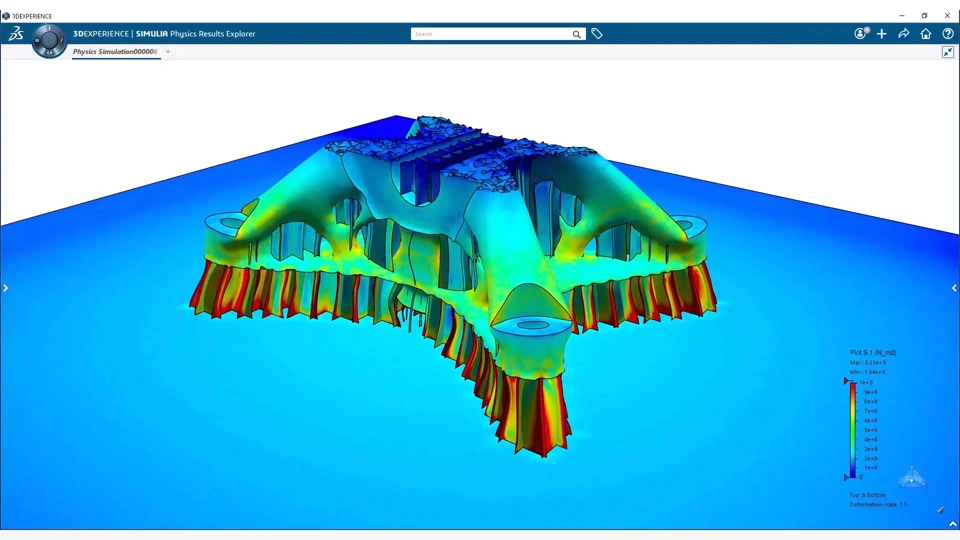Minimize the 3DEXPERIENCE window
Screen dimensions: 960x540
(x=902, y=16)
